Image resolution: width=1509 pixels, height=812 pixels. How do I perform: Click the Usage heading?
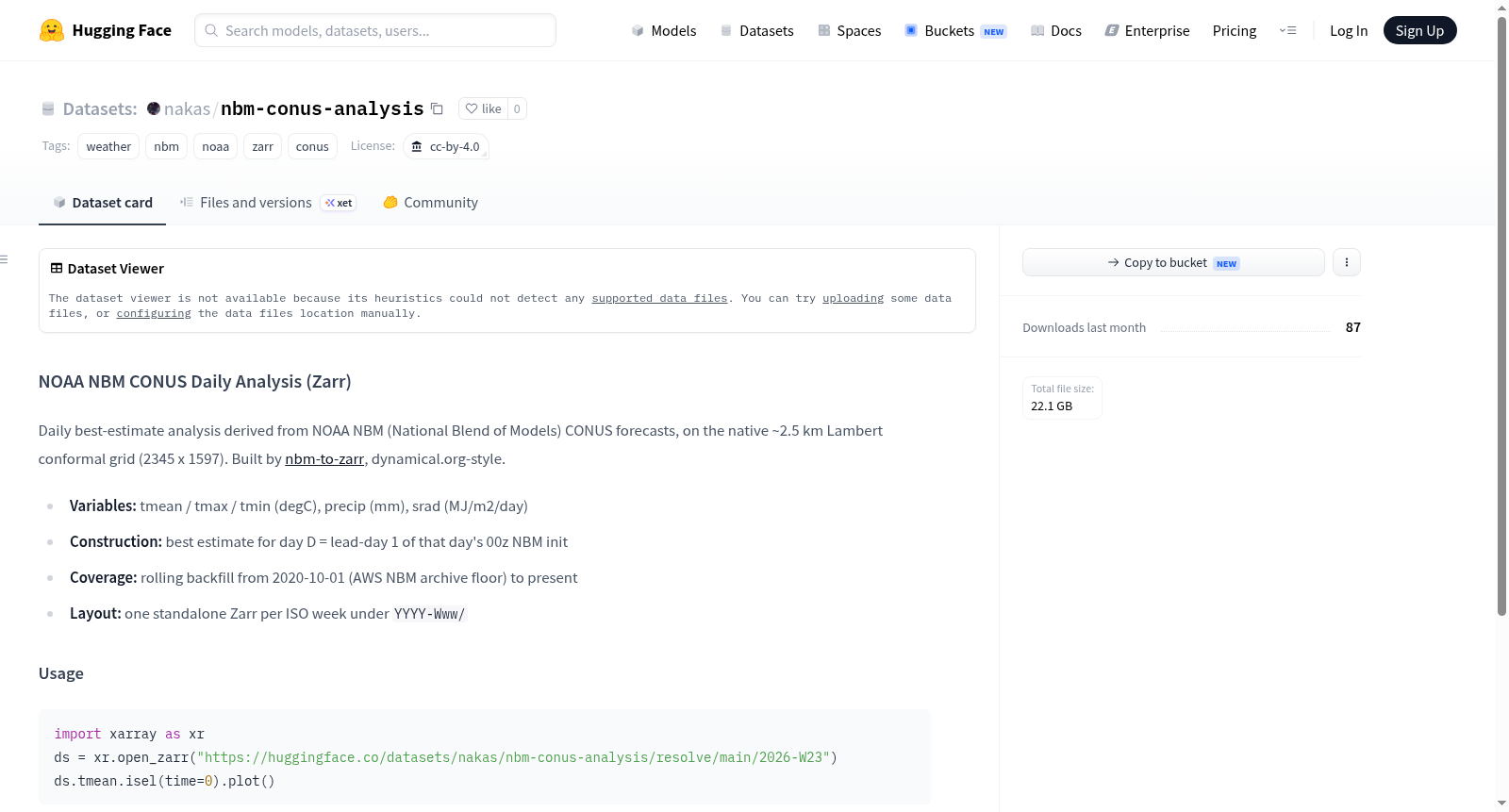(x=61, y=673)
